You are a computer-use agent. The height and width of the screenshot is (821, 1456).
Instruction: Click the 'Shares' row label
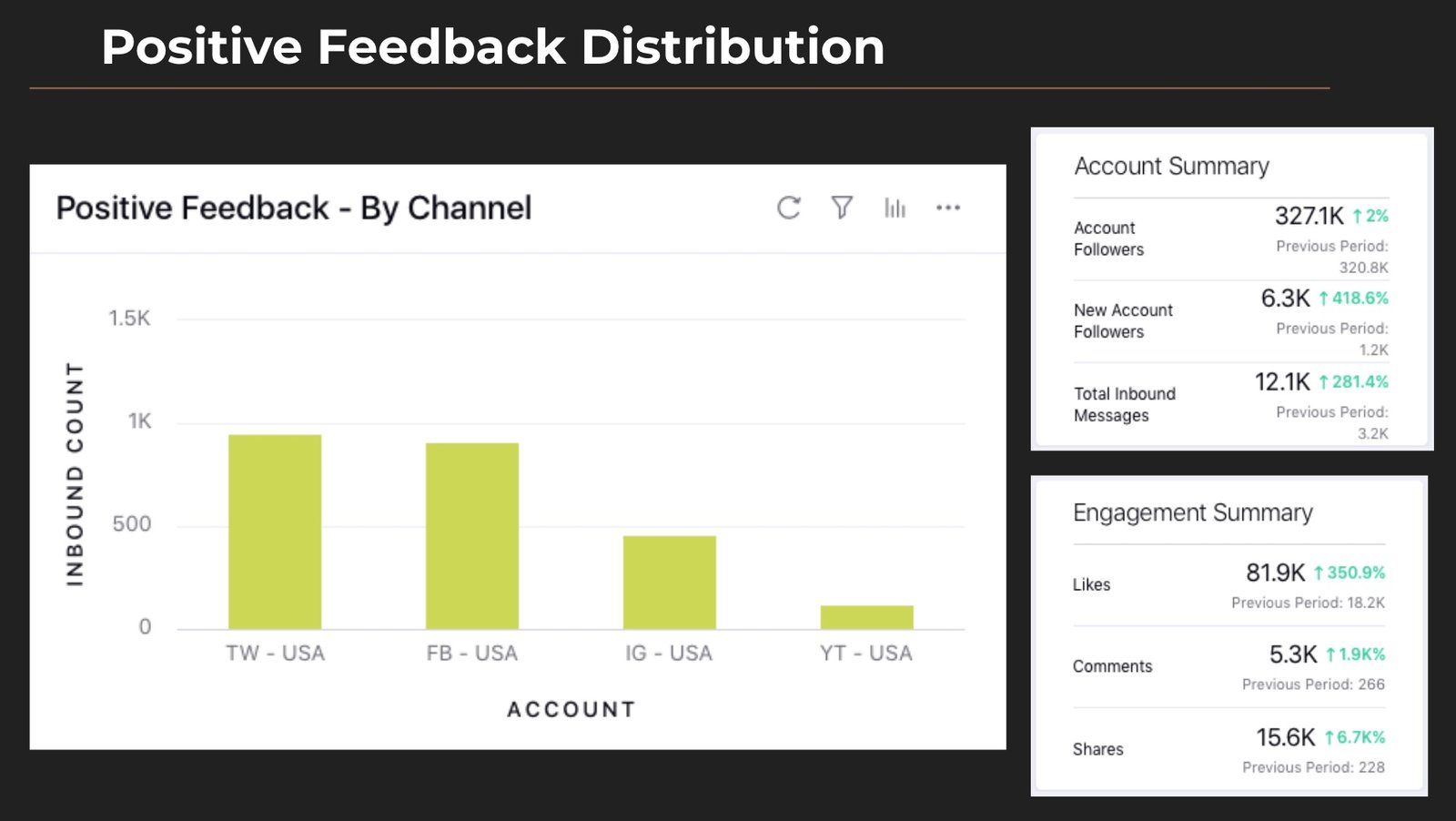[x=1097, y=749]
